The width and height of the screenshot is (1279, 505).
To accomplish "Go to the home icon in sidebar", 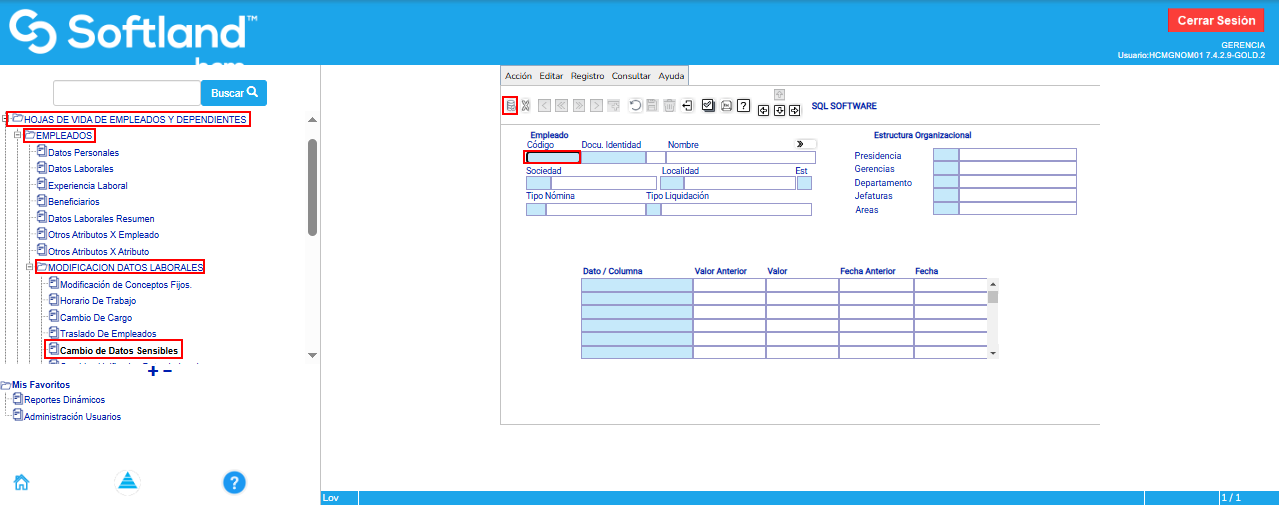I will tap(21, 482).
